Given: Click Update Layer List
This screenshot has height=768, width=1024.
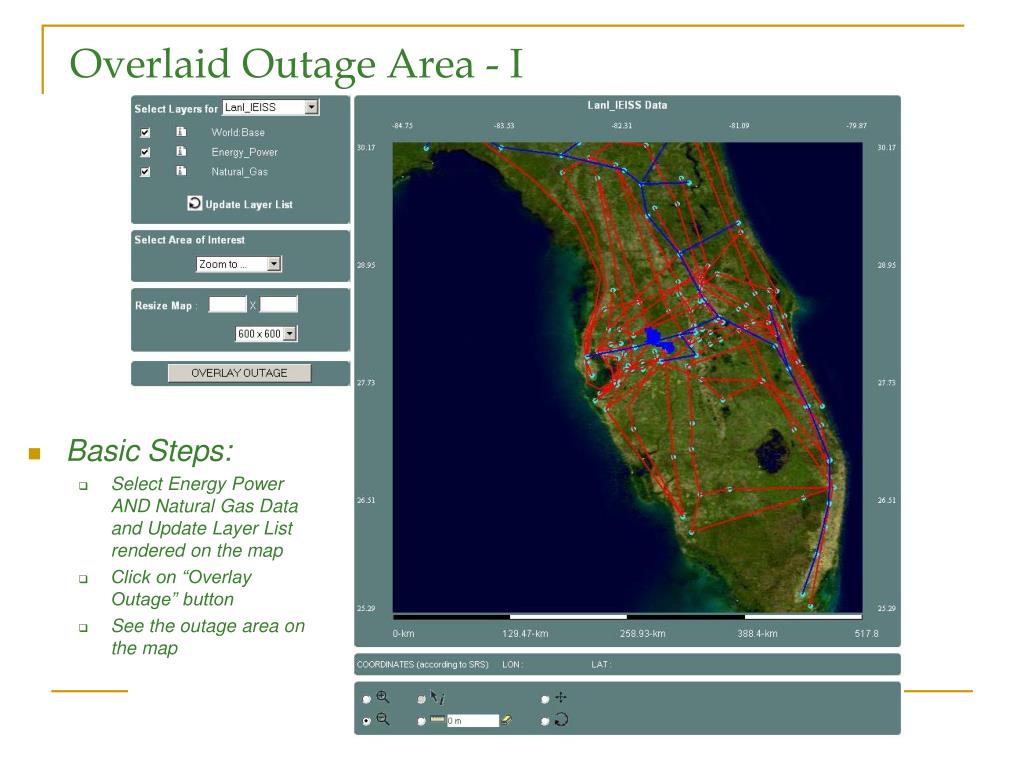Looking at the screenshot, I should (x=240, y=204).
